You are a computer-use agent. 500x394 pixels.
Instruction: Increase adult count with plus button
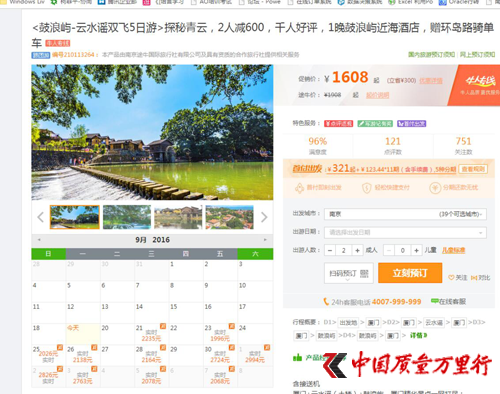[357, 250]
